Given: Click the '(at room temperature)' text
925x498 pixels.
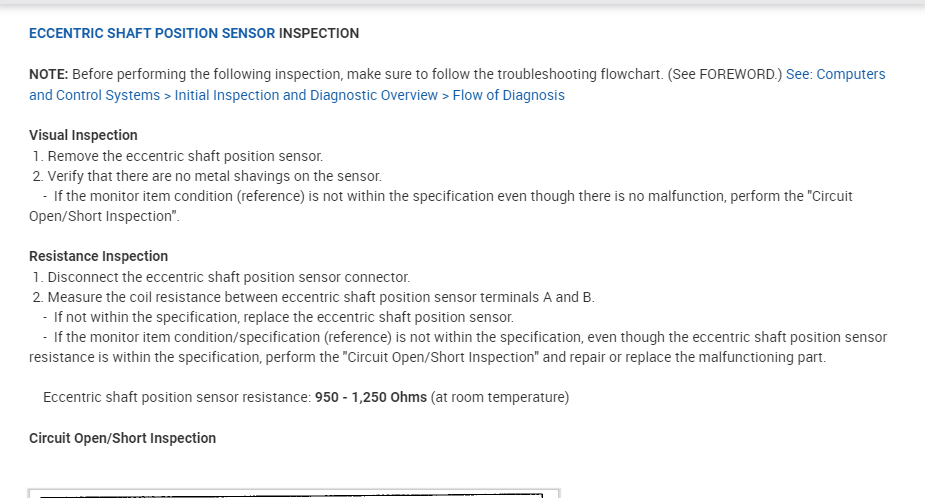Looking at the screenshot, I should click(x=500, y=397).
